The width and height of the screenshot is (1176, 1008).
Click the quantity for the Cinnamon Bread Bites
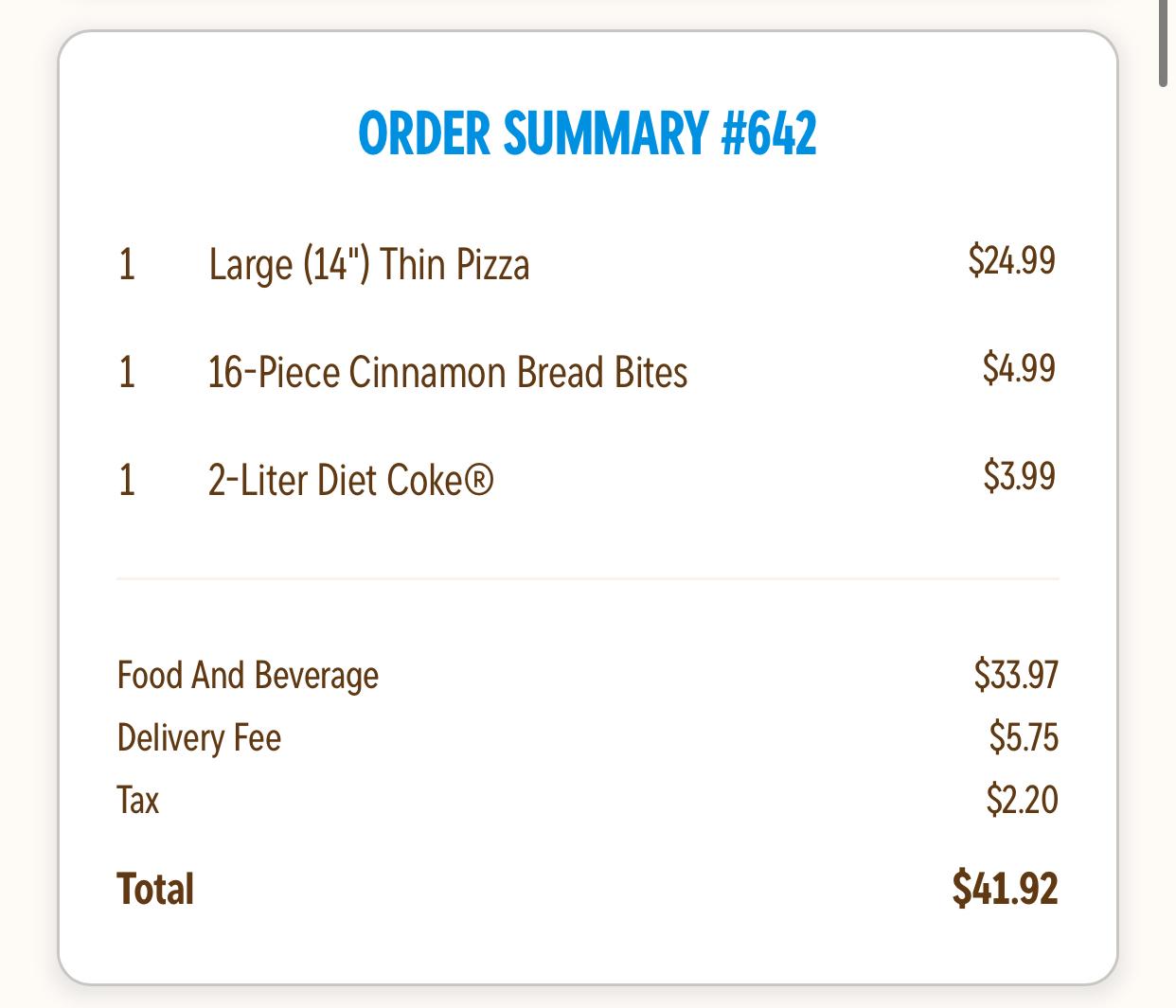click(x=127, y=372)
